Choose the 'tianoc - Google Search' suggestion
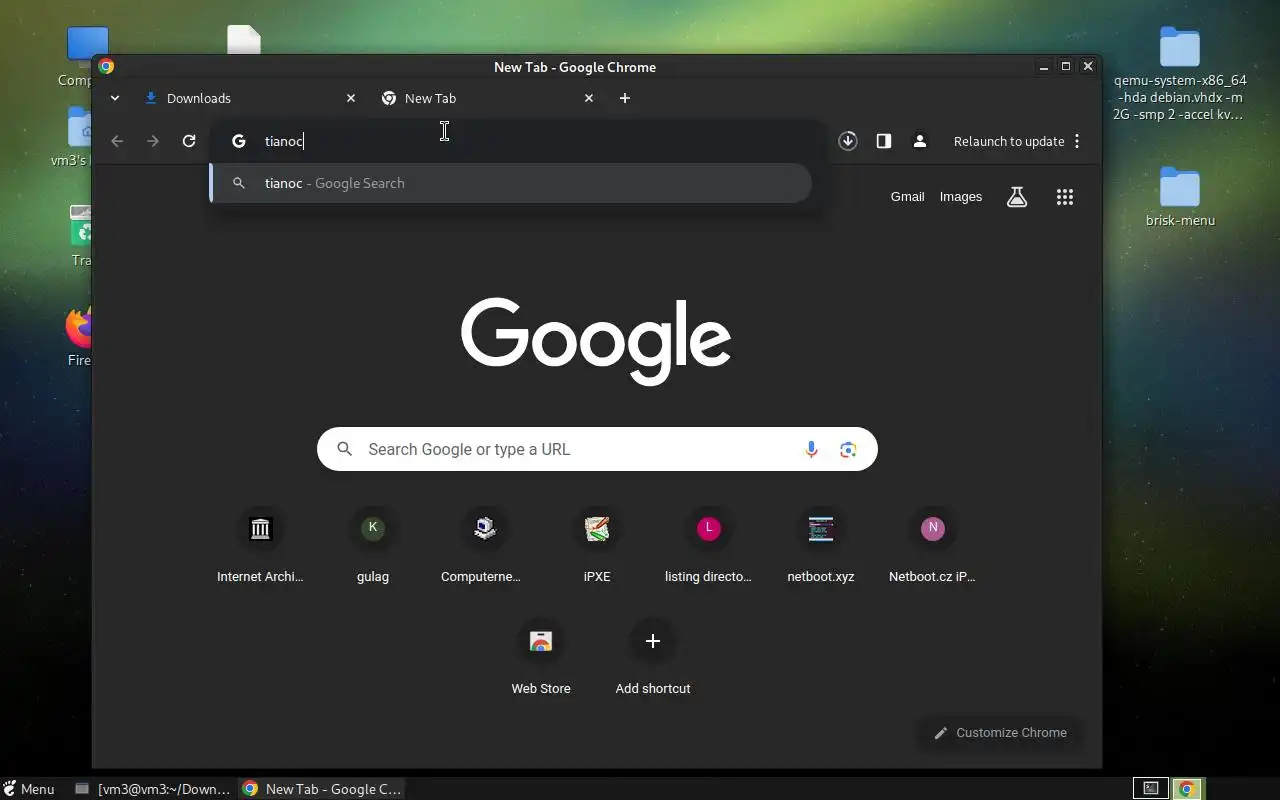 coord(510,183)
